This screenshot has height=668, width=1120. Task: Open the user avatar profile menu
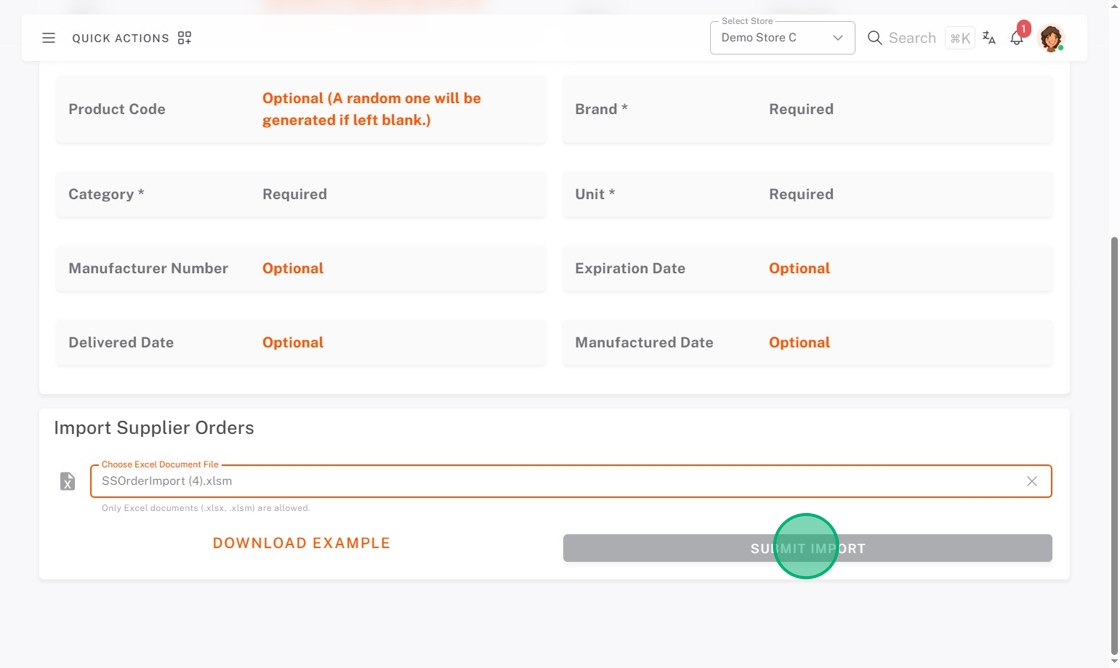click(1050, 38)
